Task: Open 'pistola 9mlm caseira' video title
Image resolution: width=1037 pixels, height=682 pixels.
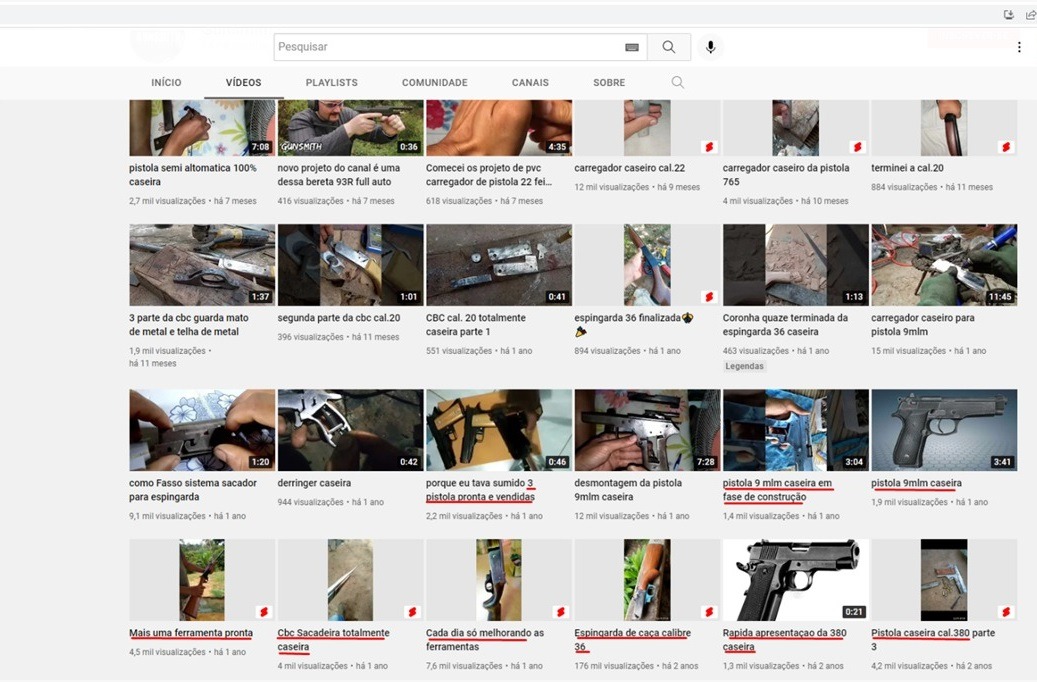Action: click(916, 483)
